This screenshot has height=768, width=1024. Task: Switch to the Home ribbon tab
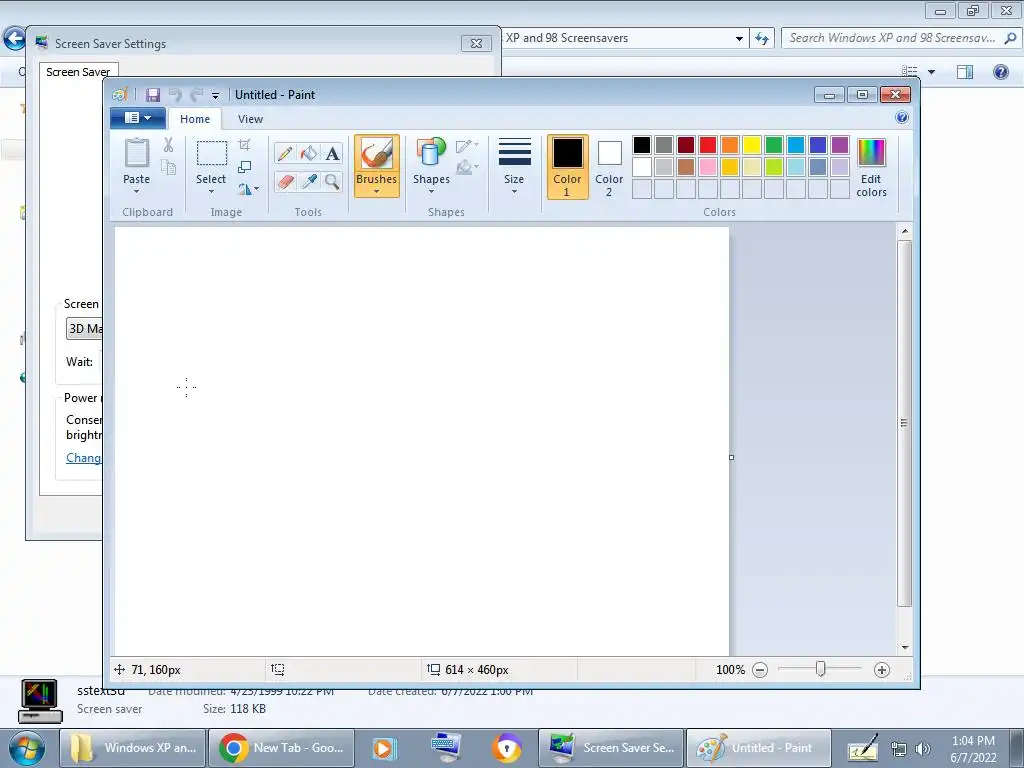click(x=195, y=119)
